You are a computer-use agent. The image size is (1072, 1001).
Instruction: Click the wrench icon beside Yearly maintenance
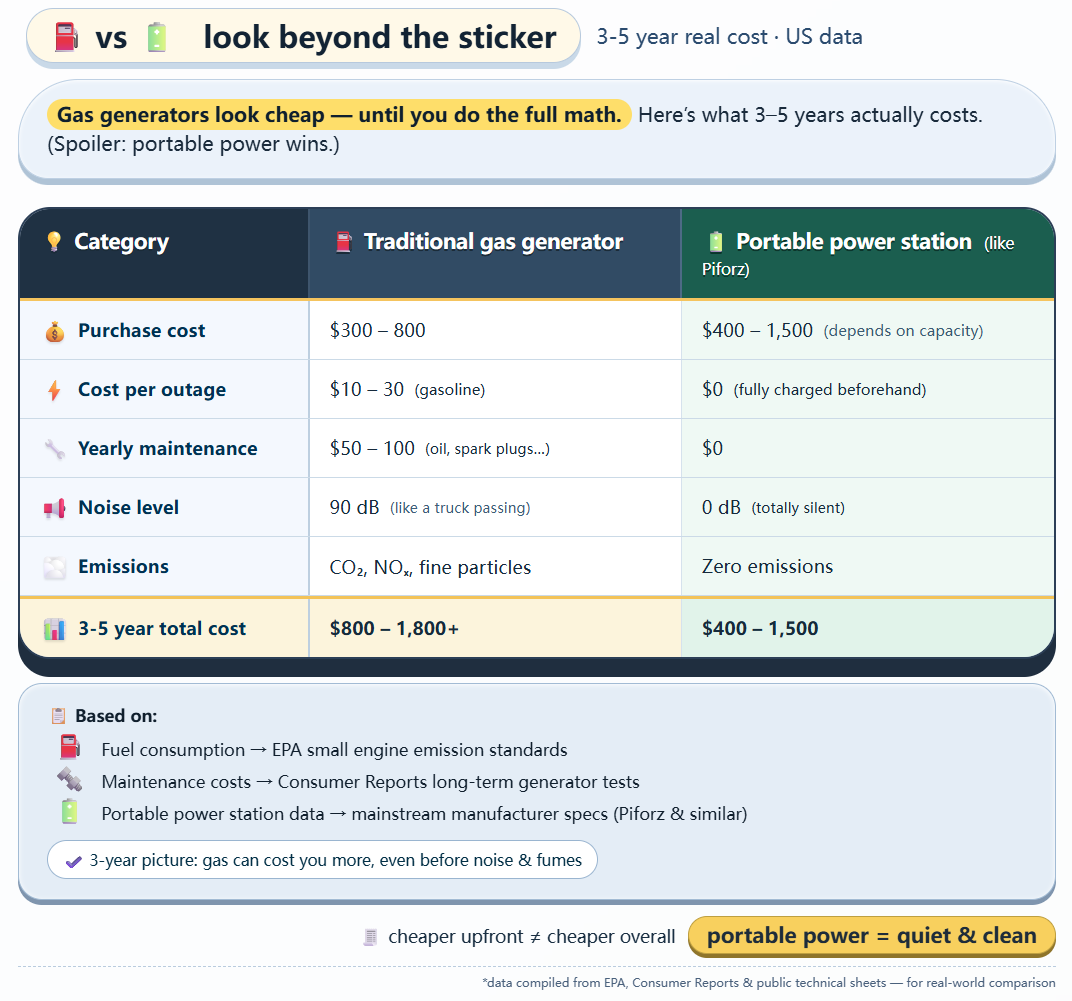pos(55,449)
